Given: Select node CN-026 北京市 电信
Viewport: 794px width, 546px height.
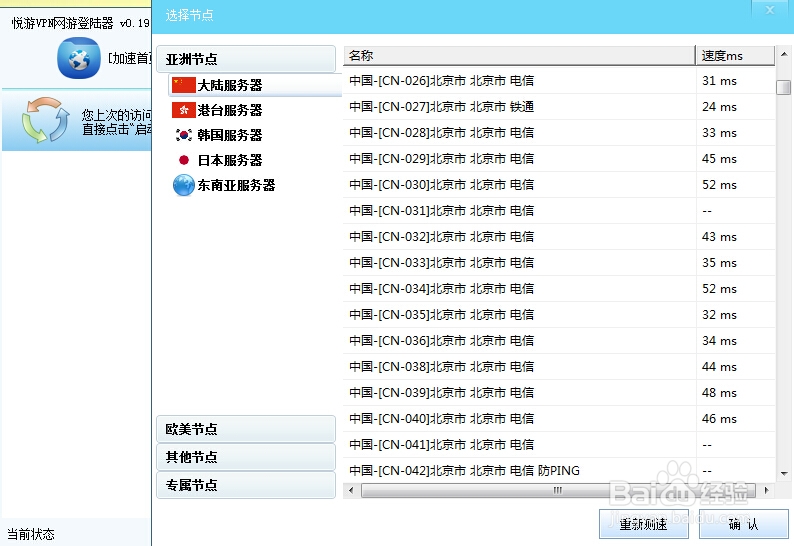Looking at the screenshot, I should point(559,81).
